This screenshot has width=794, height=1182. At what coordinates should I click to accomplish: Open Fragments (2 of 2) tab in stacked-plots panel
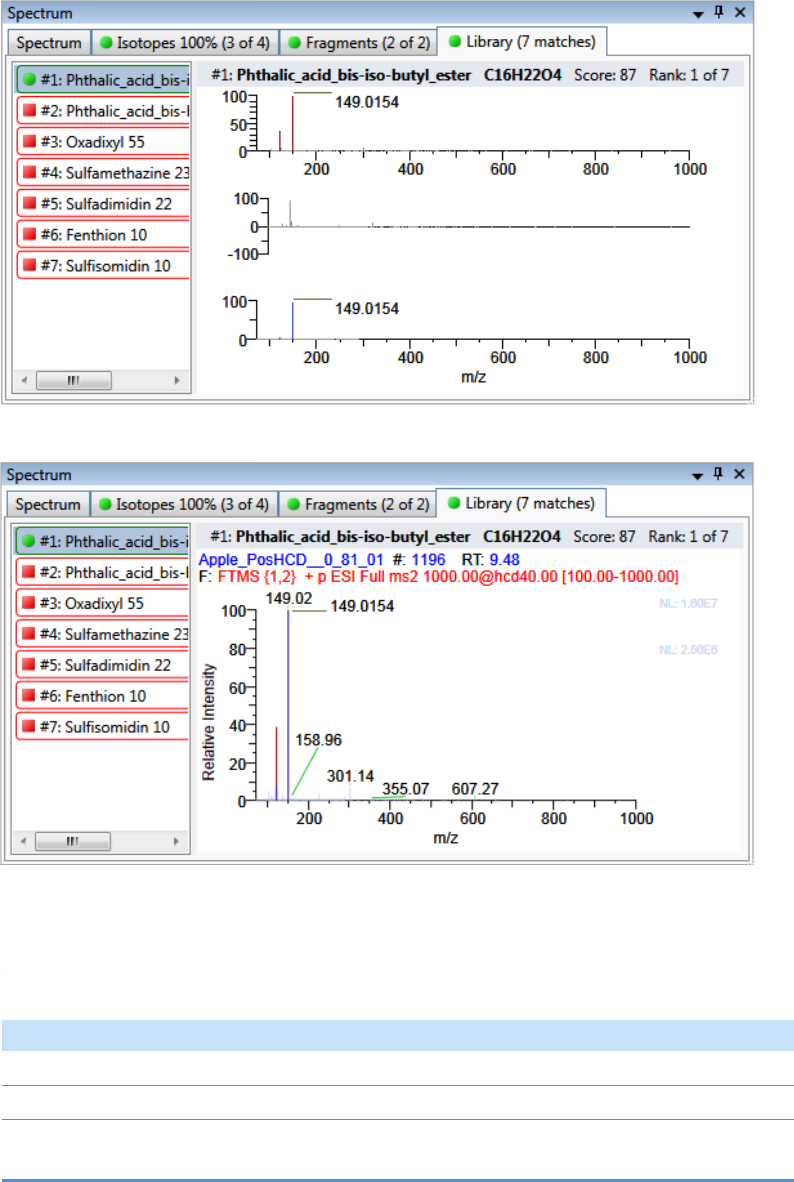click(358, 43)
